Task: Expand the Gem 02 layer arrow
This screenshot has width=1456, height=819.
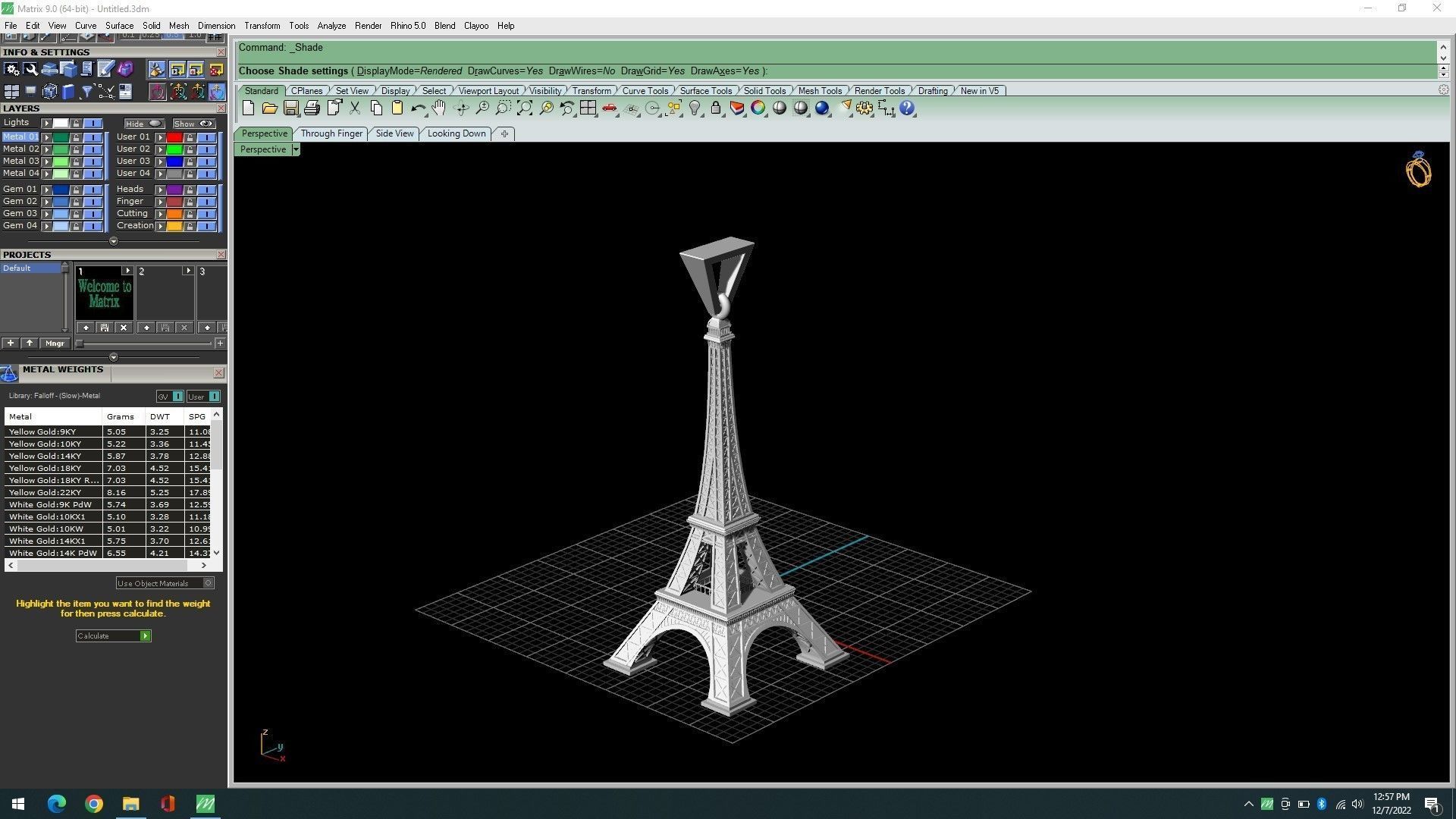Action: point(47,202)
